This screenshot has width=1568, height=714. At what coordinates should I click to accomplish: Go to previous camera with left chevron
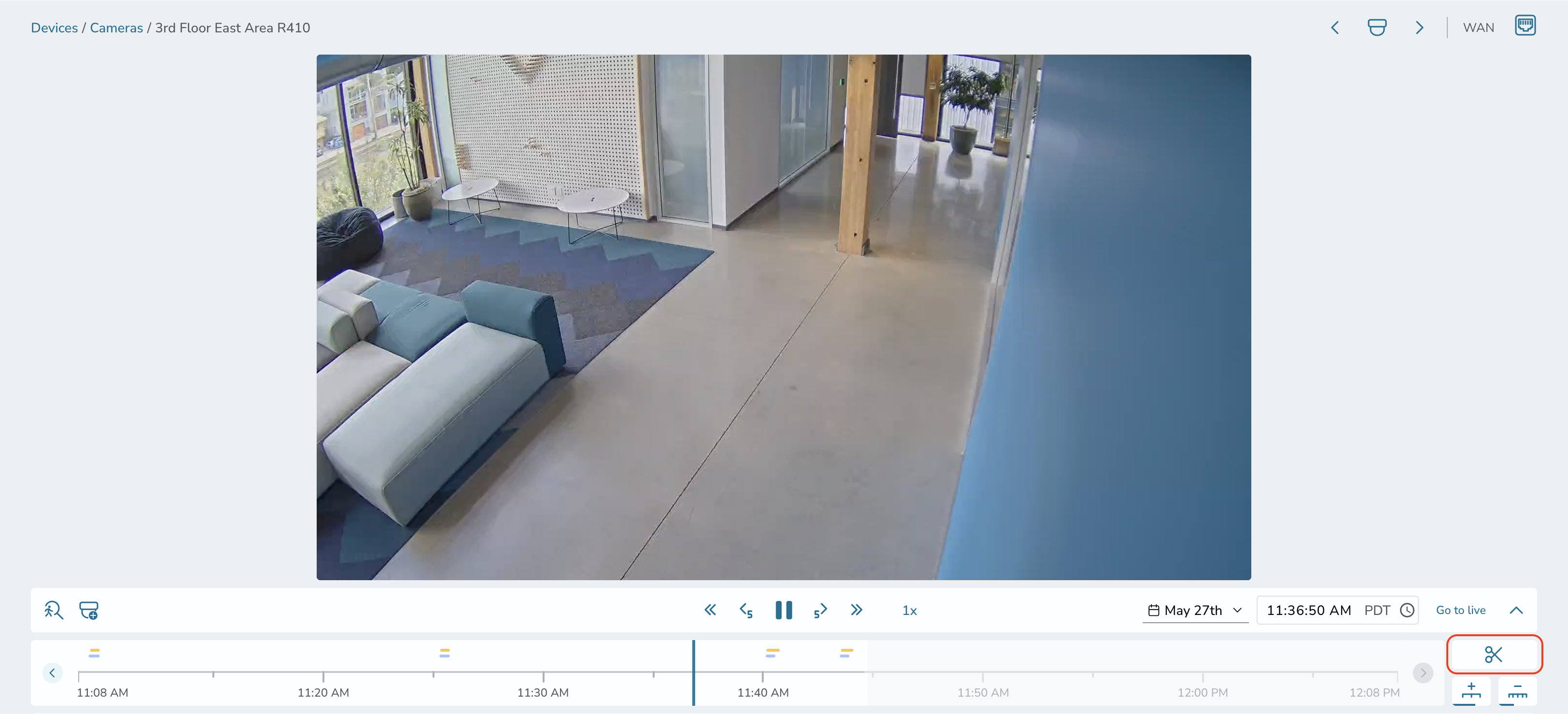[1335, 28]
